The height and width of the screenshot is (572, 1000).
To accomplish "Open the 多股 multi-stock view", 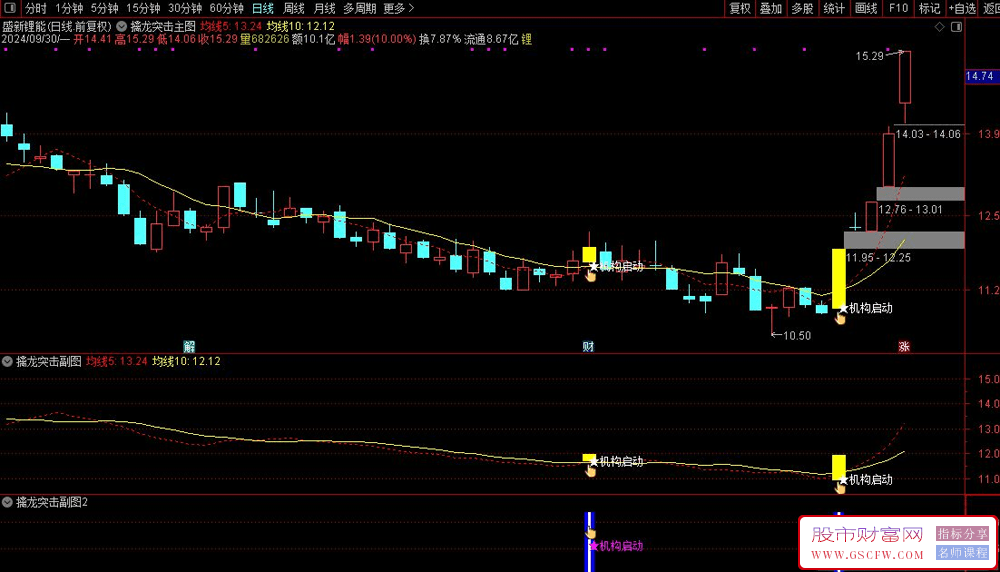I will click(x=802, y=8).
